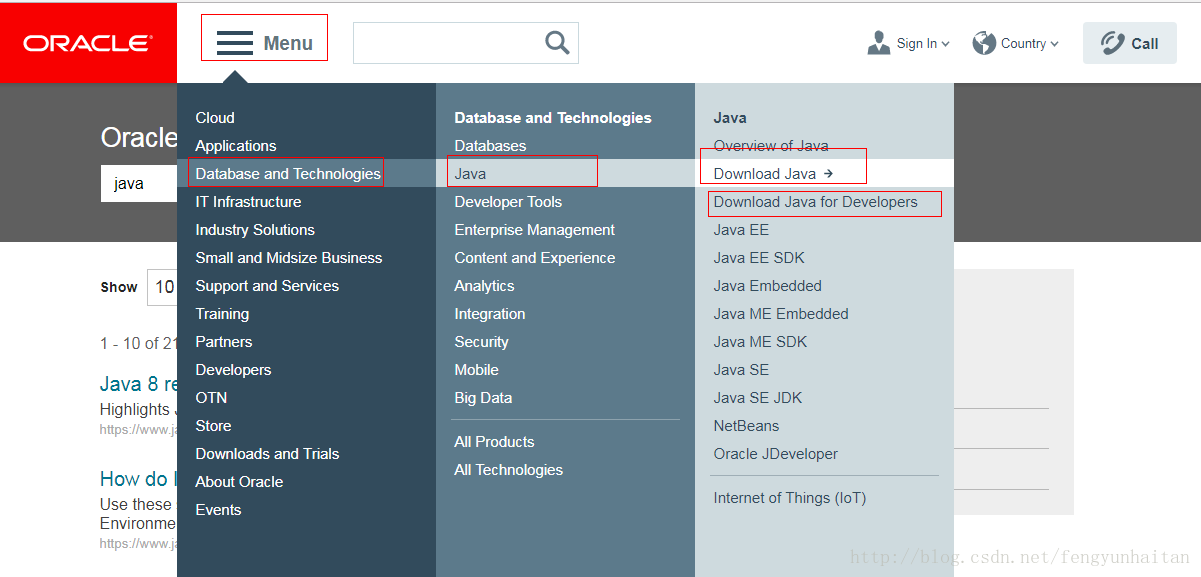Open Java ME Embedded link

781,314
